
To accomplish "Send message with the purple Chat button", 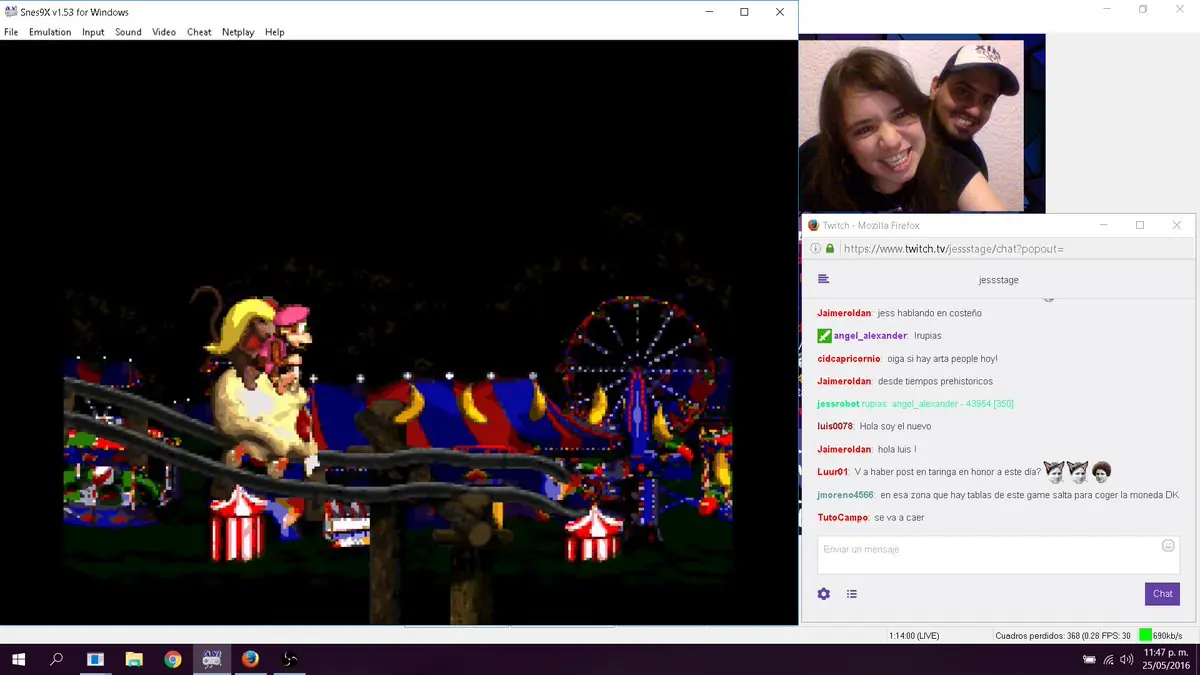I will tap(1162, 594).
